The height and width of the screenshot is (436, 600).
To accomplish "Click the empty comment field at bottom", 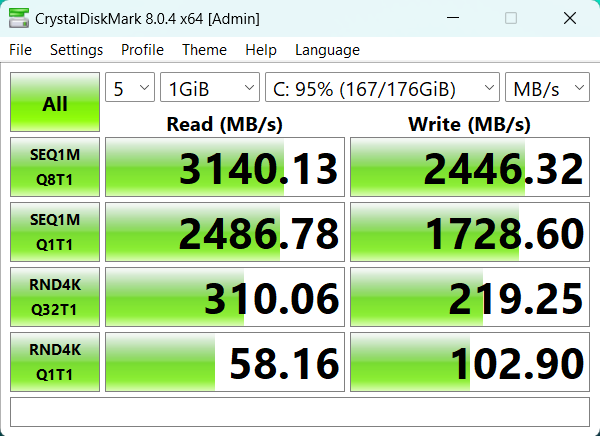I will pos(300,412).
